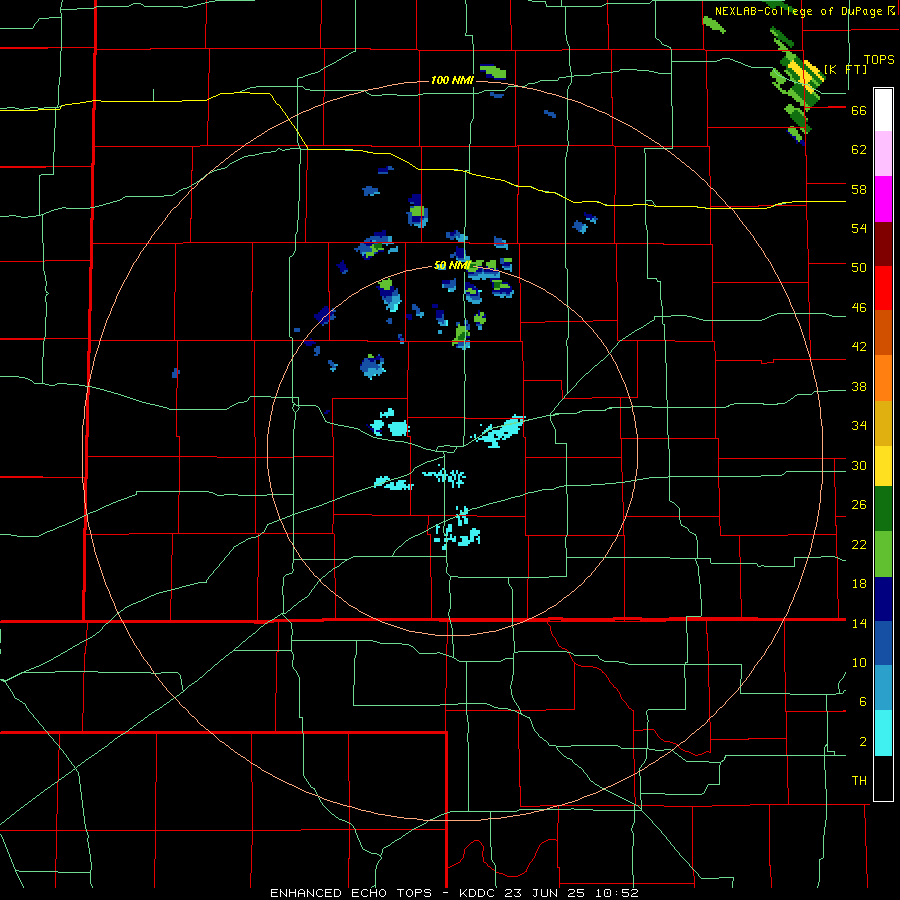Click the TH legend label
This screenshot has height=900, width=900.
tap(859, 781)
